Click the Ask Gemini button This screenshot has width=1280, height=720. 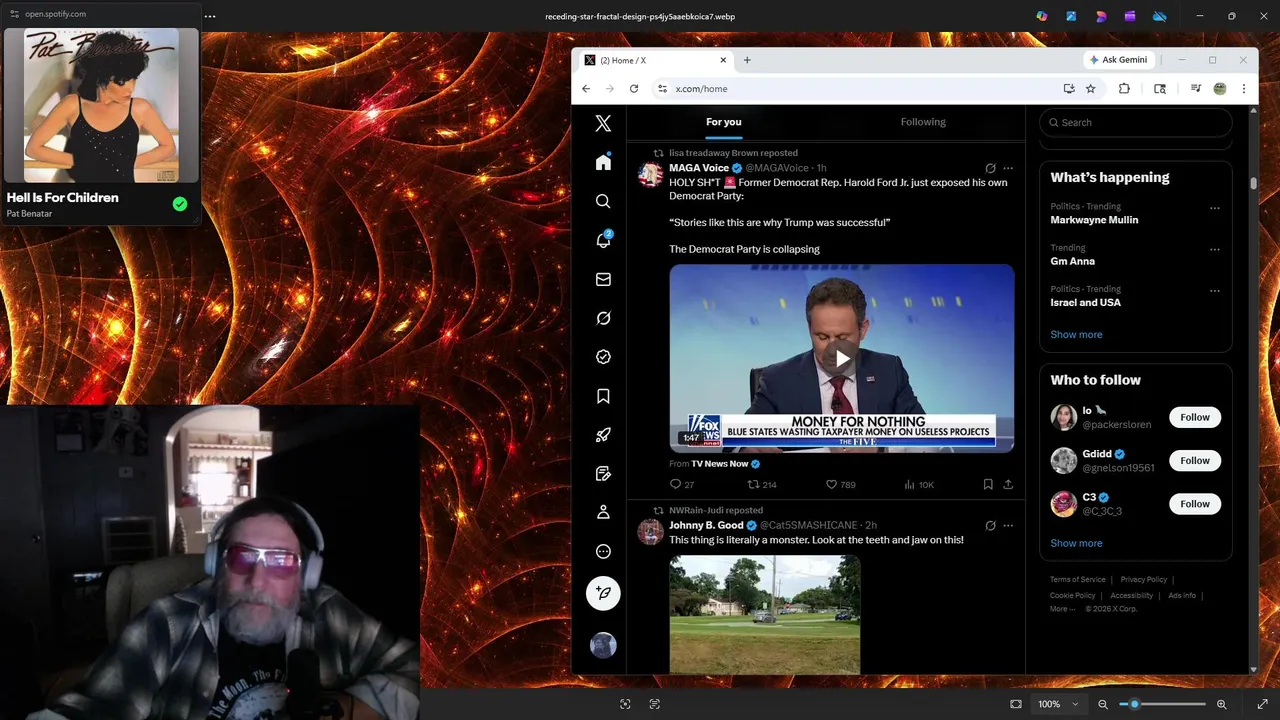tap(1118, 60)
